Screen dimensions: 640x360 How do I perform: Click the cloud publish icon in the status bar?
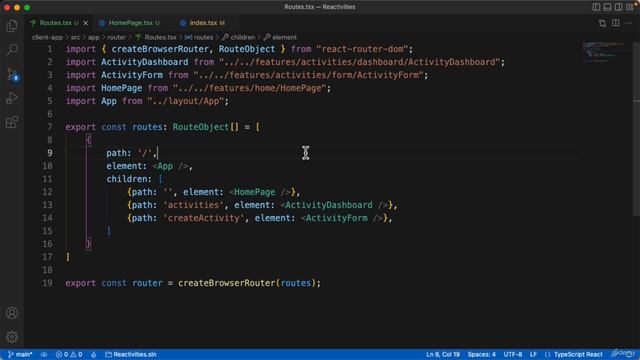(44, 354)
